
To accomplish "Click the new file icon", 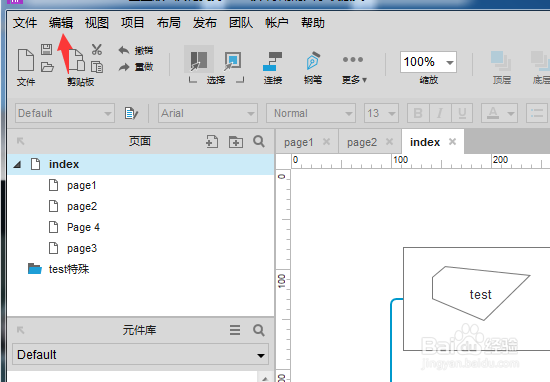I will coord(26,60).
